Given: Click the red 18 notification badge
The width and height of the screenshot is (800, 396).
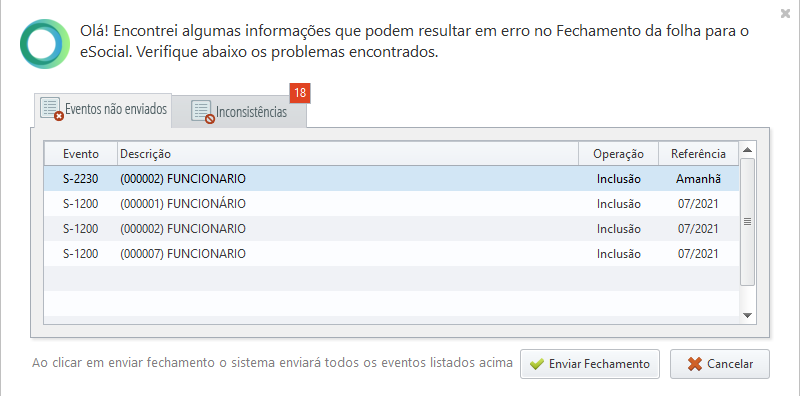Looking at the screenshot, I should click(x=300, y=92).
